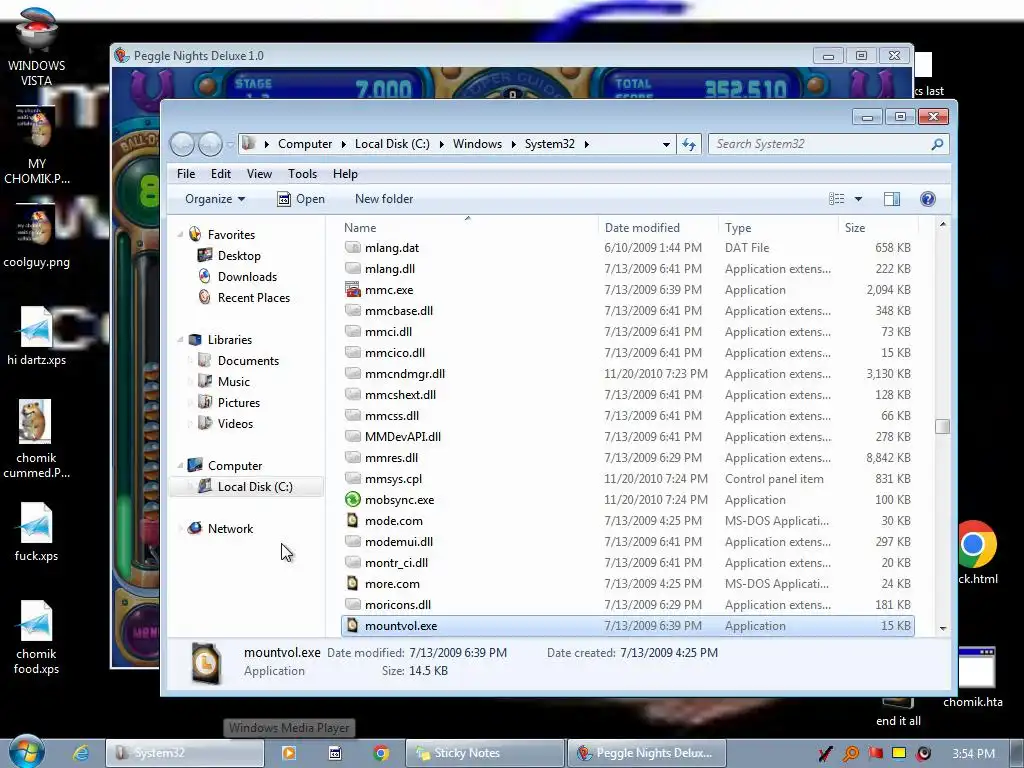Image resolution: width=1024 pixels, height=768 pixels.
Task: Select the mobsync.exe green sync icon
Action: (x=353, y=500)
